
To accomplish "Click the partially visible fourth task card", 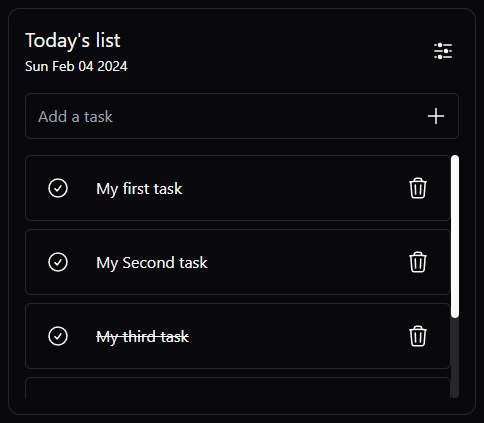I will tap(238, 388).
